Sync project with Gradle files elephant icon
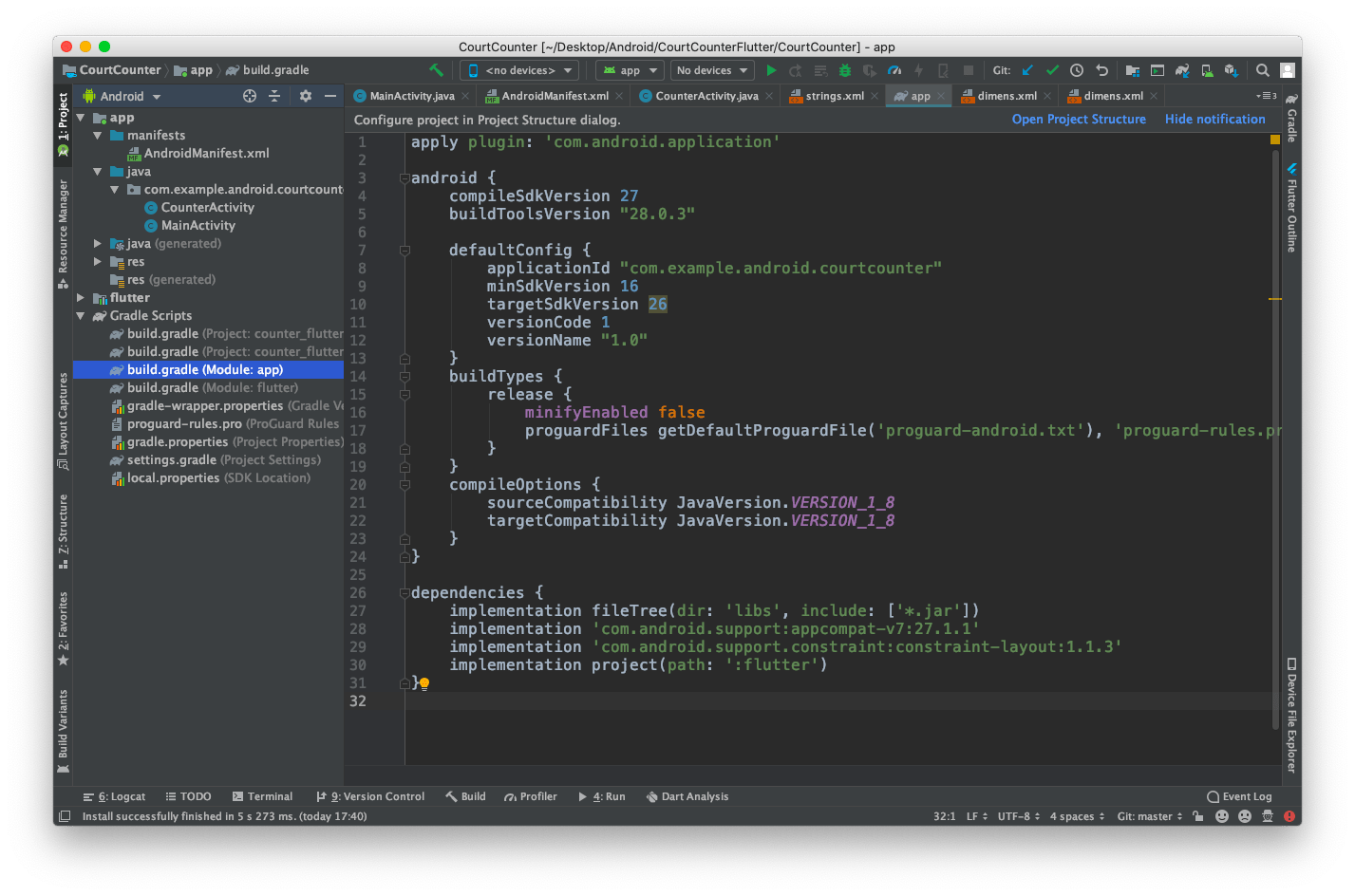Viewport: 1355px width, 896px height. (x=1182, y=70)
